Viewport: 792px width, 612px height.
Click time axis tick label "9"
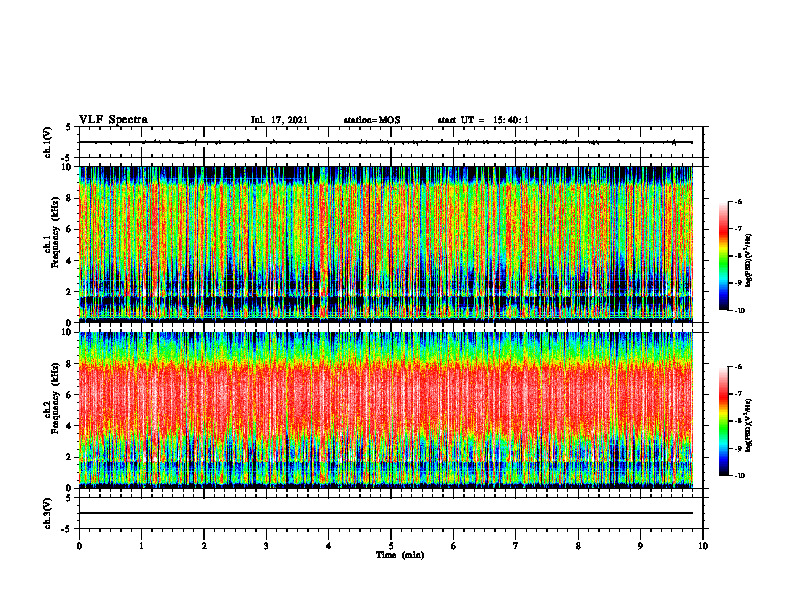click(640, 546)
